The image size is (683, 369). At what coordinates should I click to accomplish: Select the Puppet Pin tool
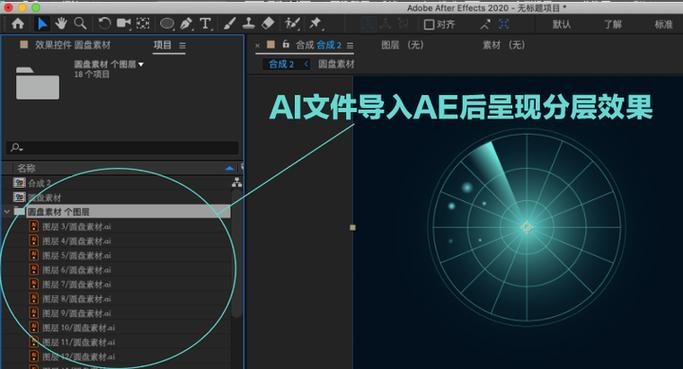click(x=315, y=24)
